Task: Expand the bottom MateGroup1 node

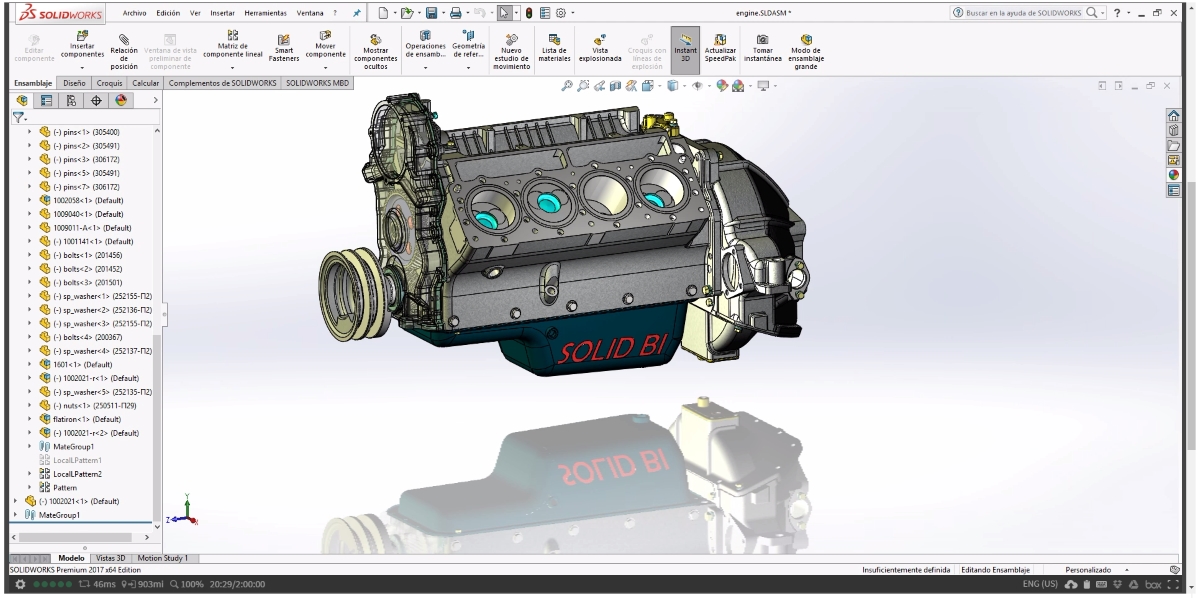Action: 16,515
